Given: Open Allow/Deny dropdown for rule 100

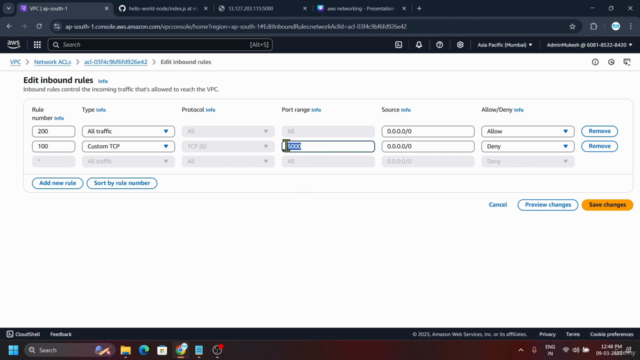Looking at the screenshot, I should (x=527, y=146).
